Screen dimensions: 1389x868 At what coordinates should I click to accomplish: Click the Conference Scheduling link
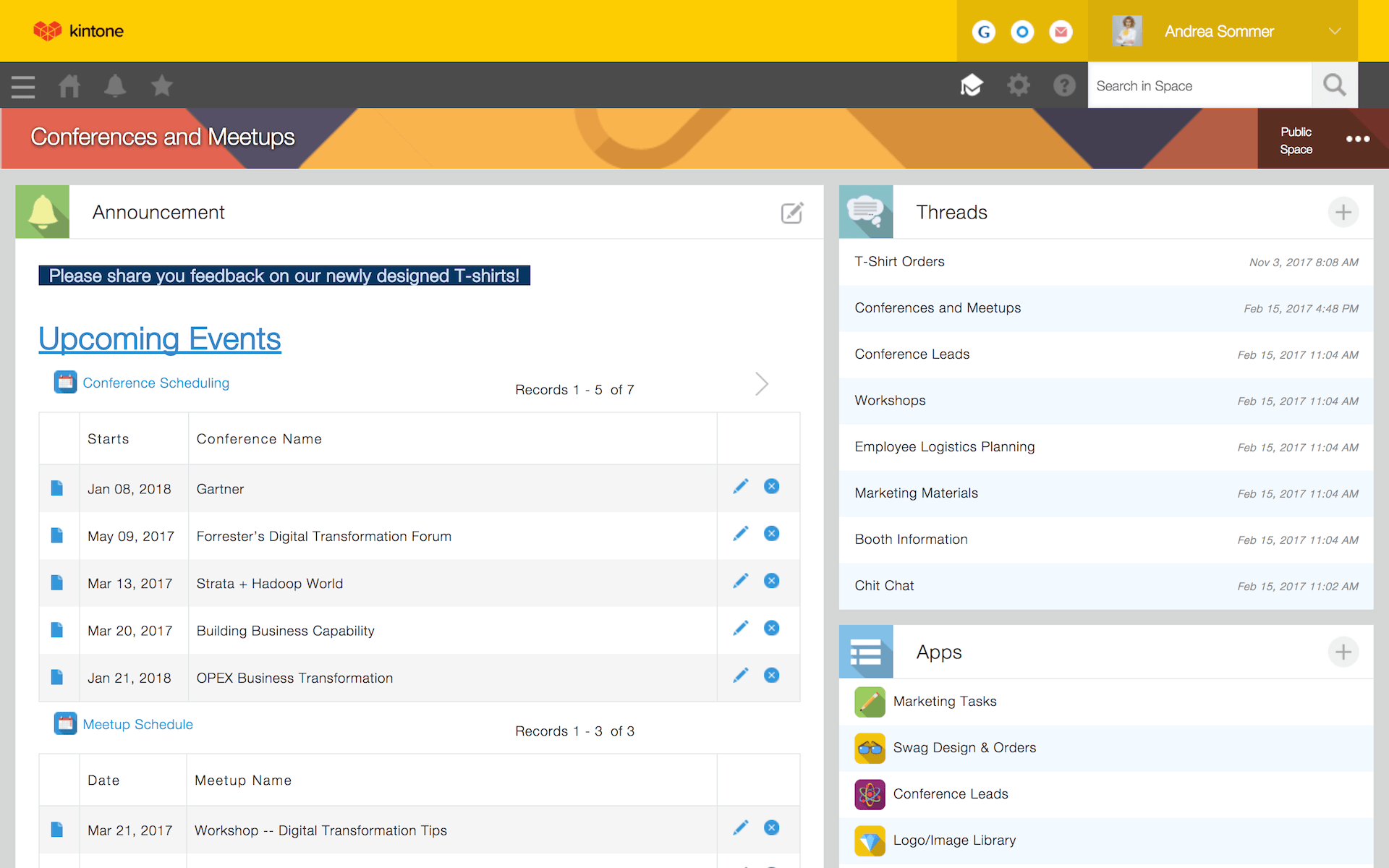click(x=156, y=383)
